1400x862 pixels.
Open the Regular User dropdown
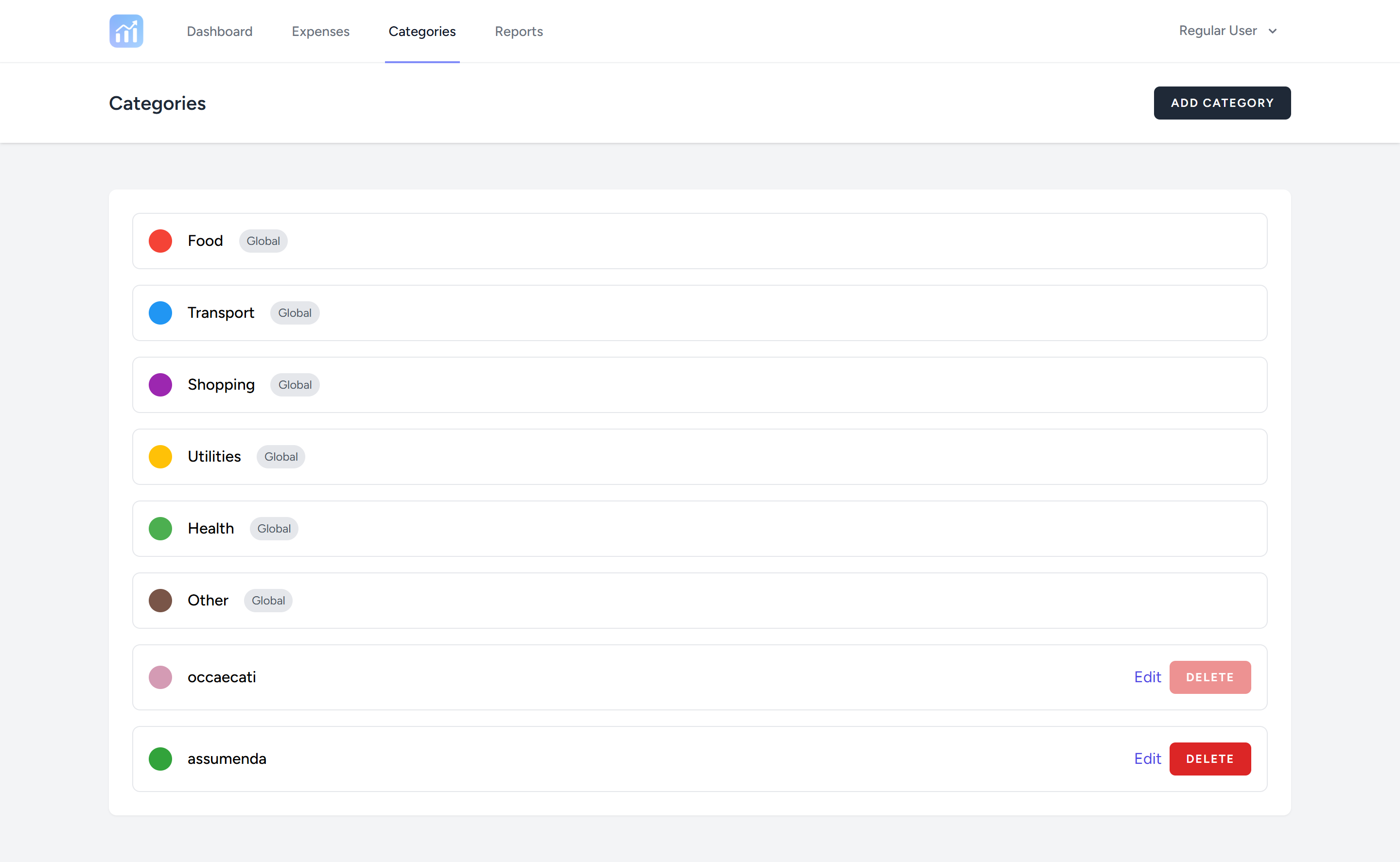[x=1227, y=30]
